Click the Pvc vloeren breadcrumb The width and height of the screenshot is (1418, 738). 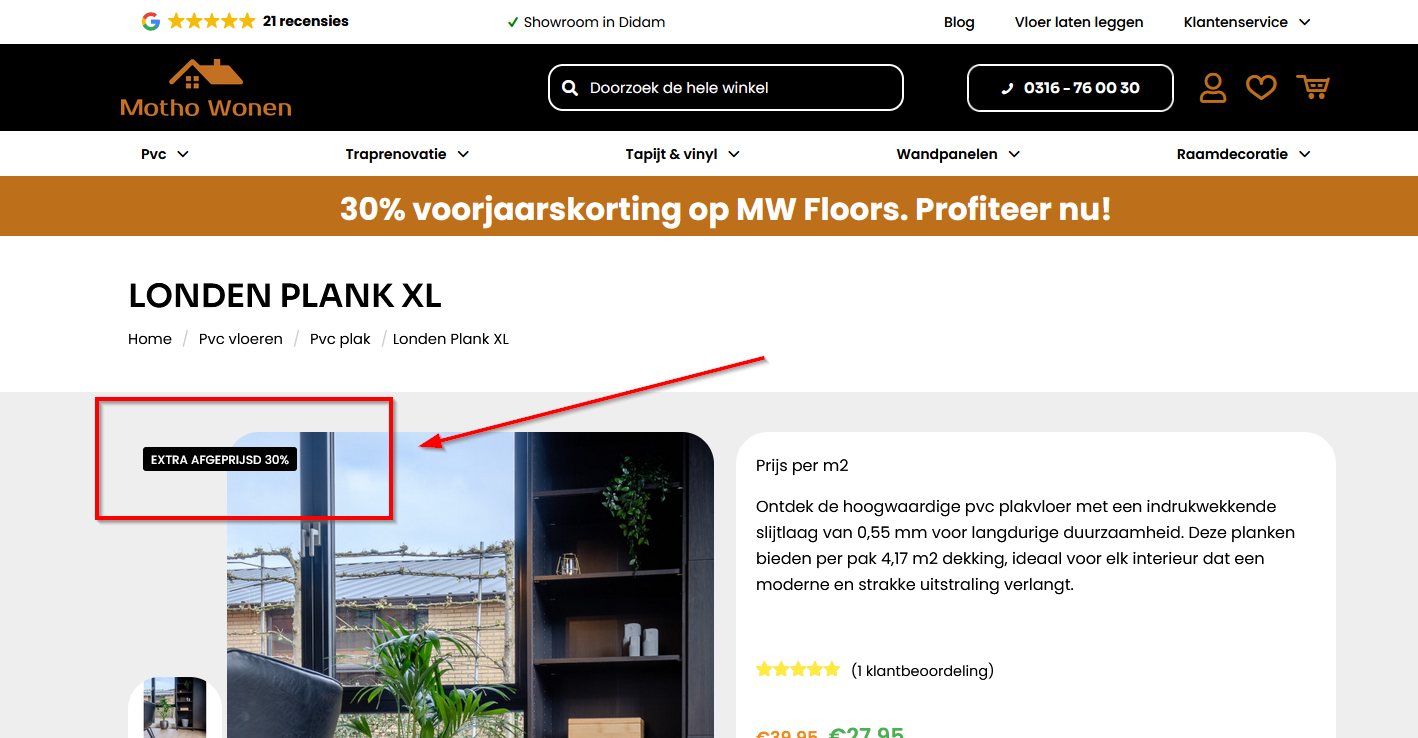[x=241, y=339]
